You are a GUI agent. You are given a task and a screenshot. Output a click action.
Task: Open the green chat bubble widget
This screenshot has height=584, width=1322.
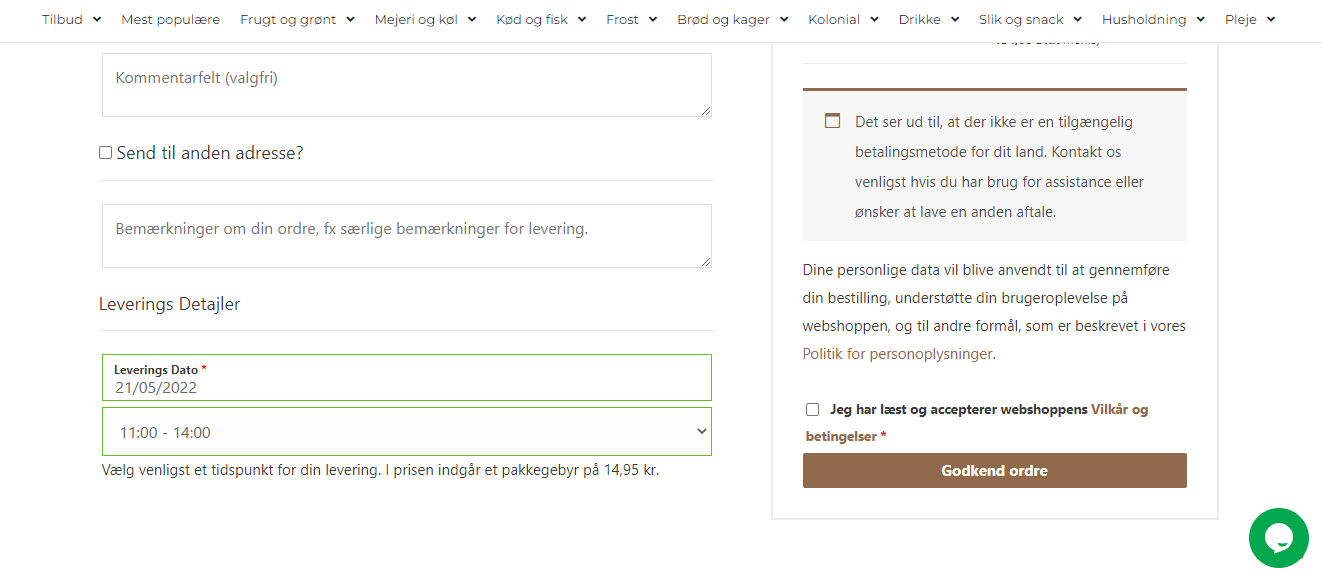click(1278, 538)
